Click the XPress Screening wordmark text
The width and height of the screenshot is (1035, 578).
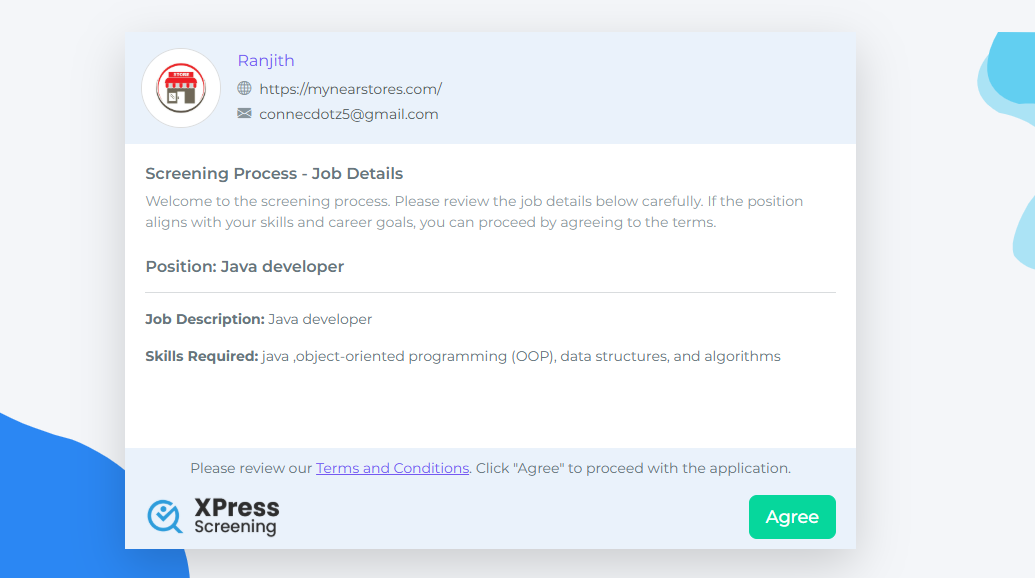click(237, 516)
